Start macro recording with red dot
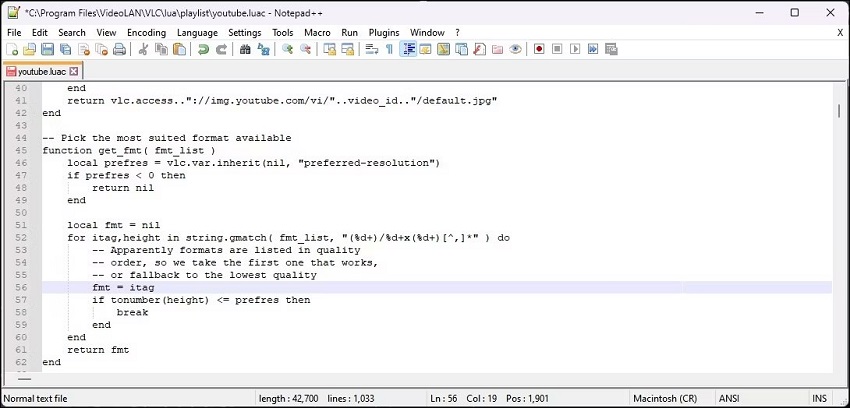Screen dimensions: 850x408 539,49
